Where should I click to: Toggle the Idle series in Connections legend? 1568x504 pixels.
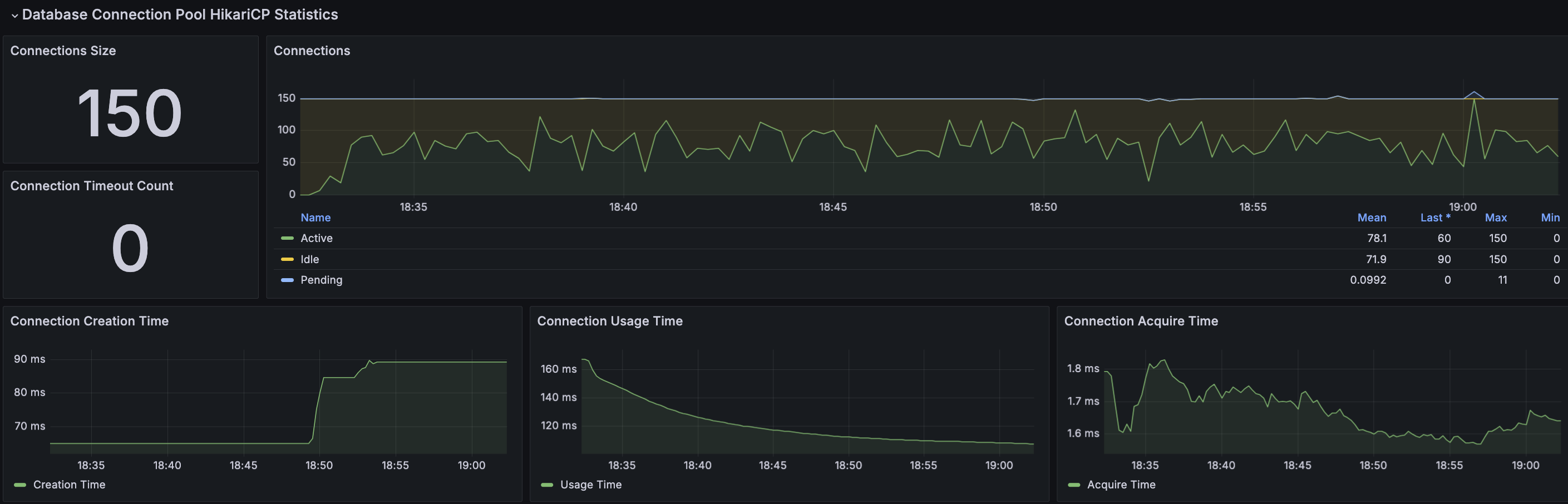point(310,259)
